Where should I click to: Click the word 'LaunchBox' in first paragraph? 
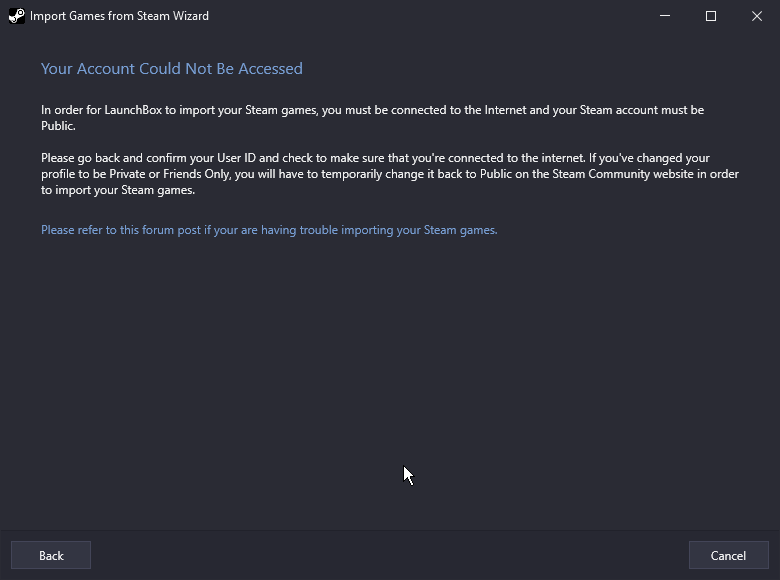click(133, 110)
